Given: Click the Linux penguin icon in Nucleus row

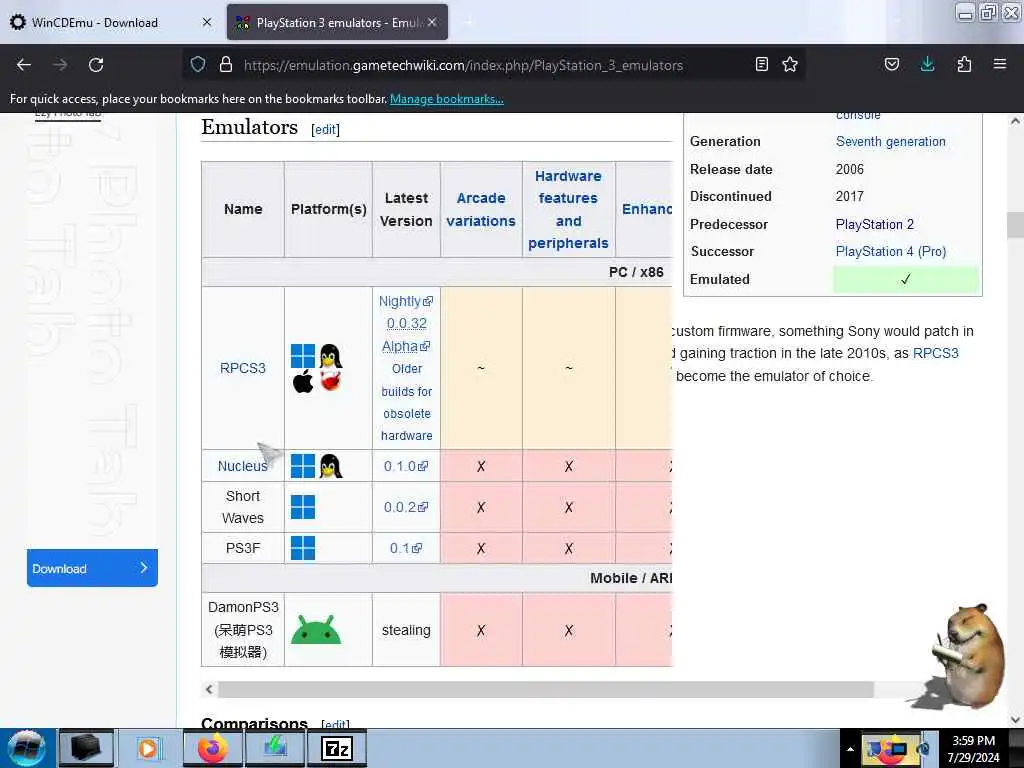Looking at the screenshot, I should coord(331,466).
